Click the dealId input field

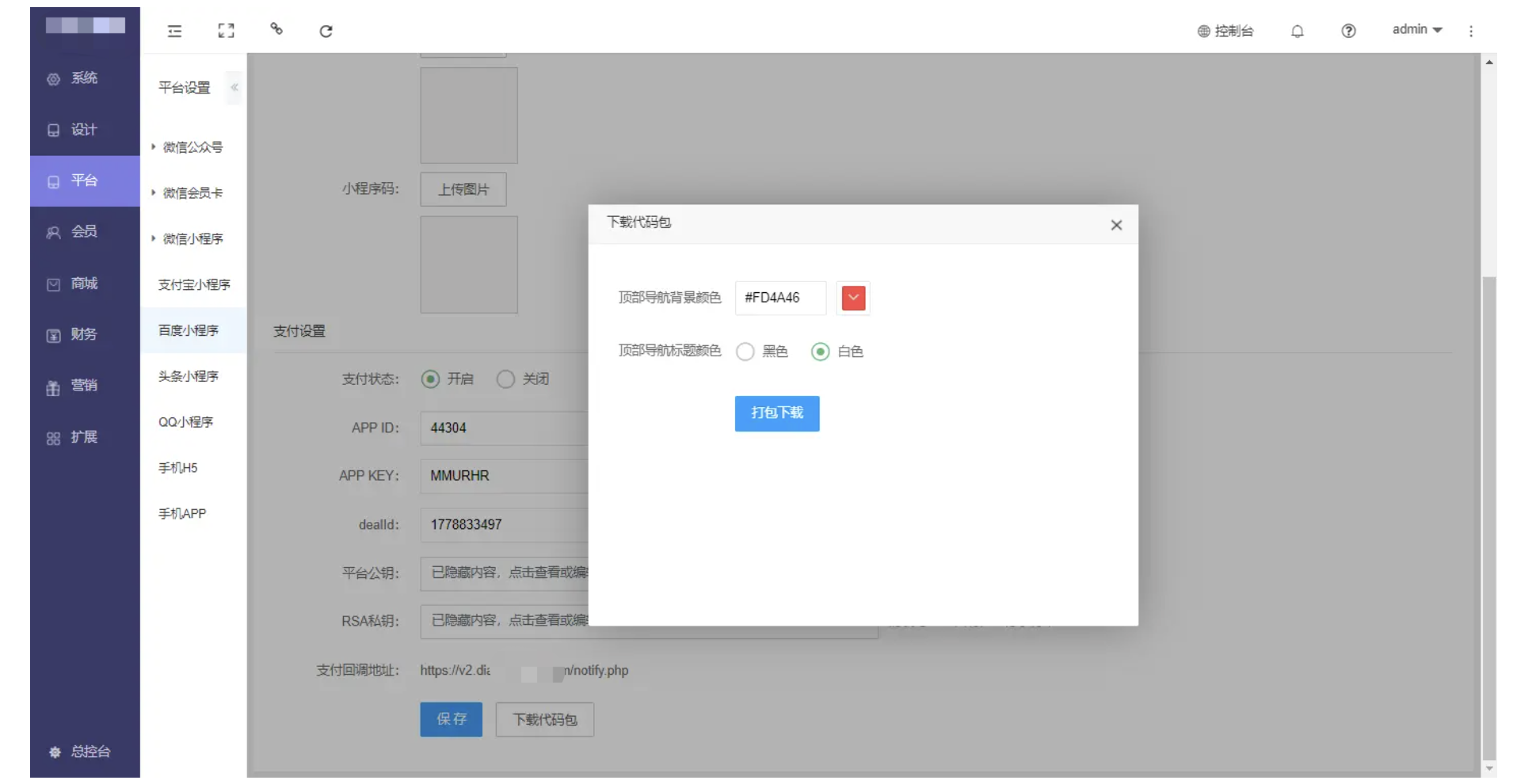[x=505, y=525]
